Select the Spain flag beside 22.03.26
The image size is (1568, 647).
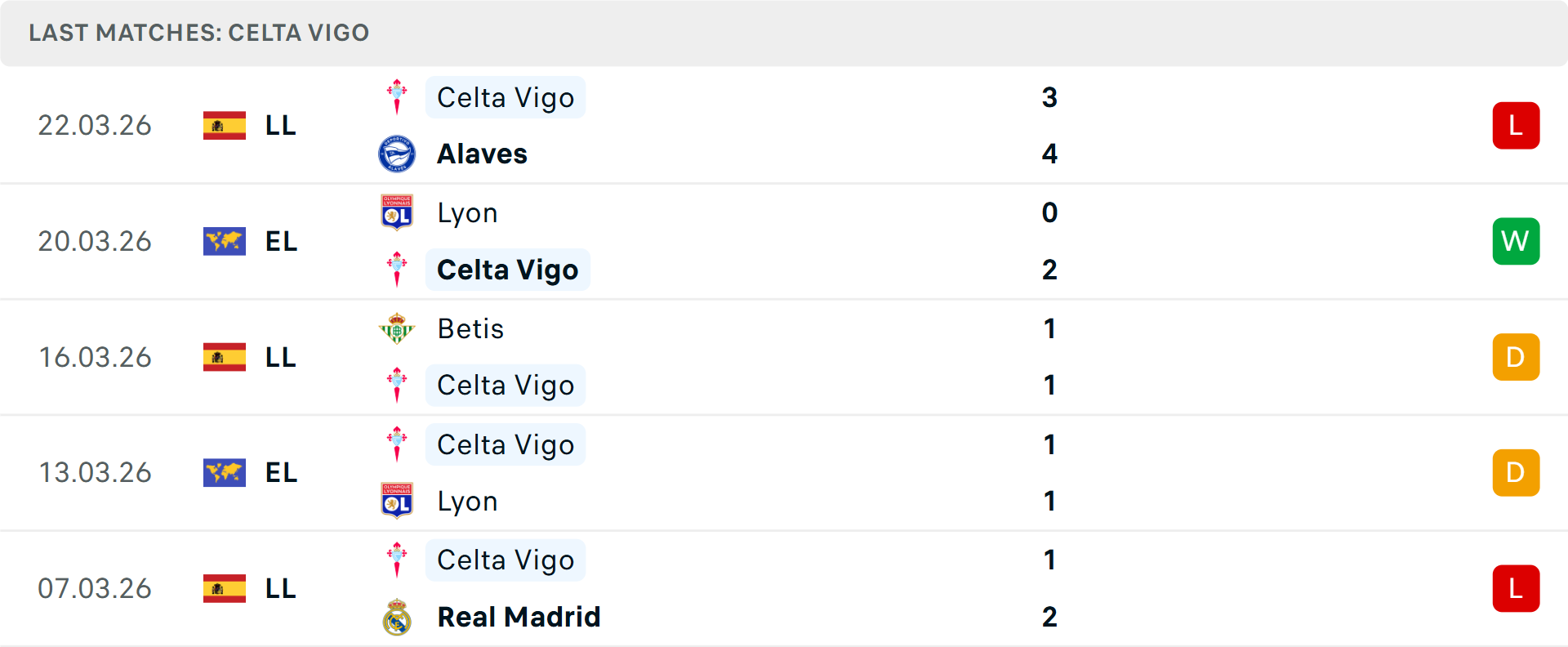tap(225, 125)
